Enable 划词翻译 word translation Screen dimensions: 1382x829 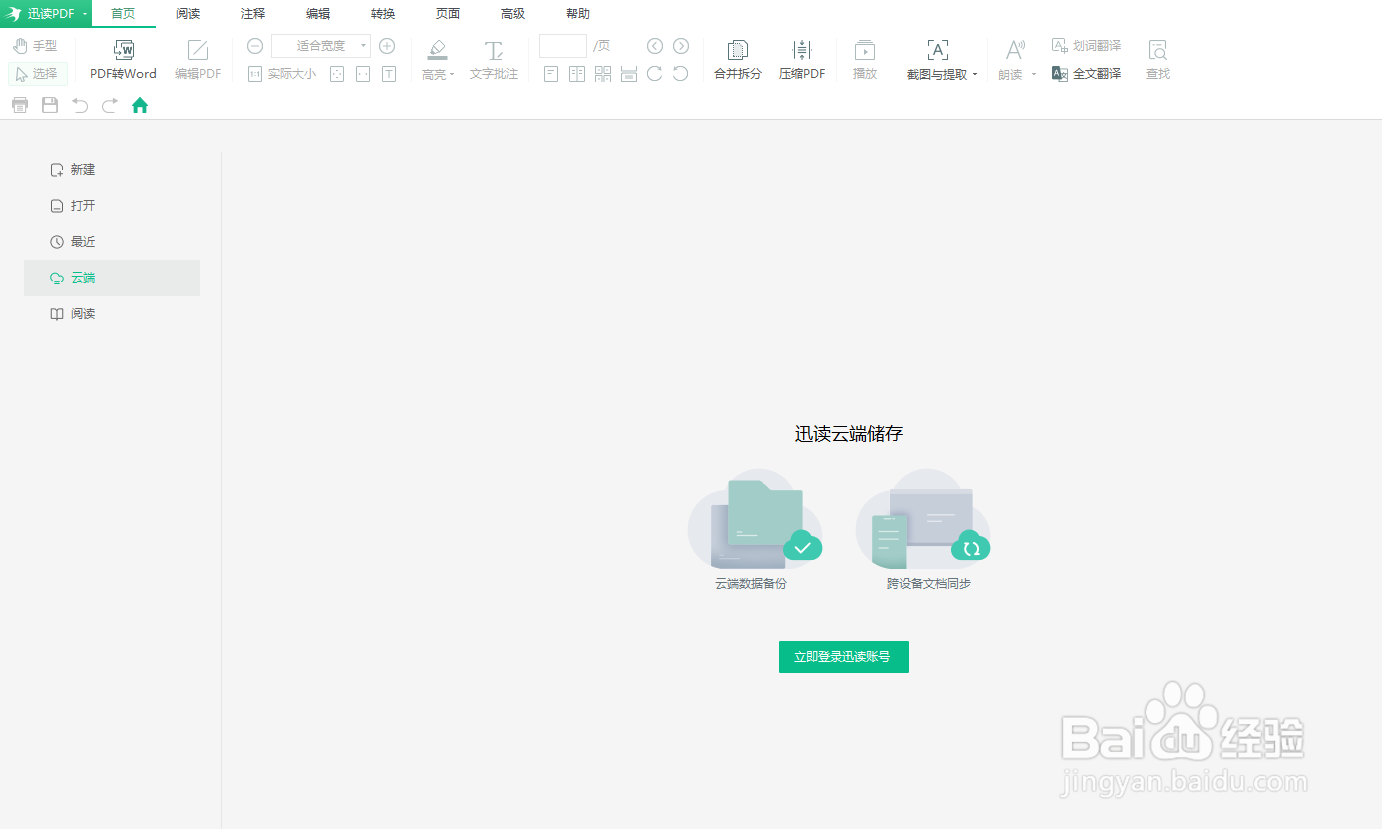tap(1087, 46)
